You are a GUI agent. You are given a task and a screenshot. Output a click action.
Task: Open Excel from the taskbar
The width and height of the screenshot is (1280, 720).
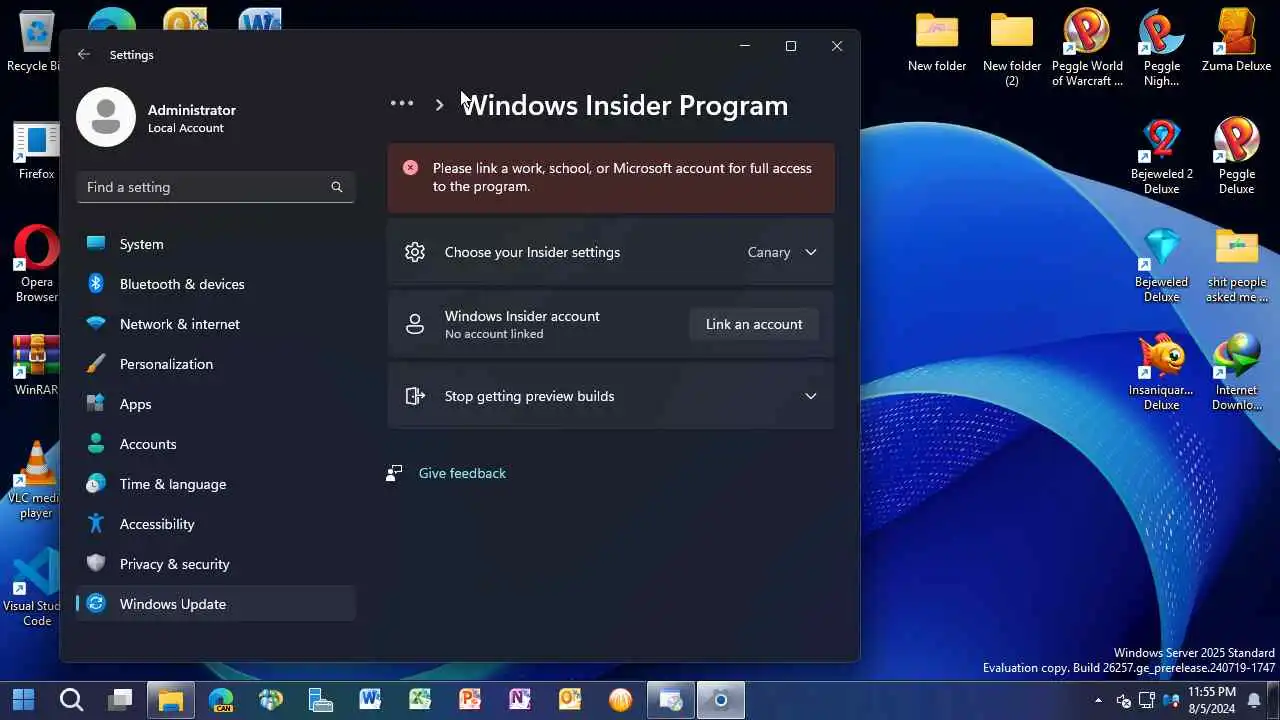click(420, 700)
